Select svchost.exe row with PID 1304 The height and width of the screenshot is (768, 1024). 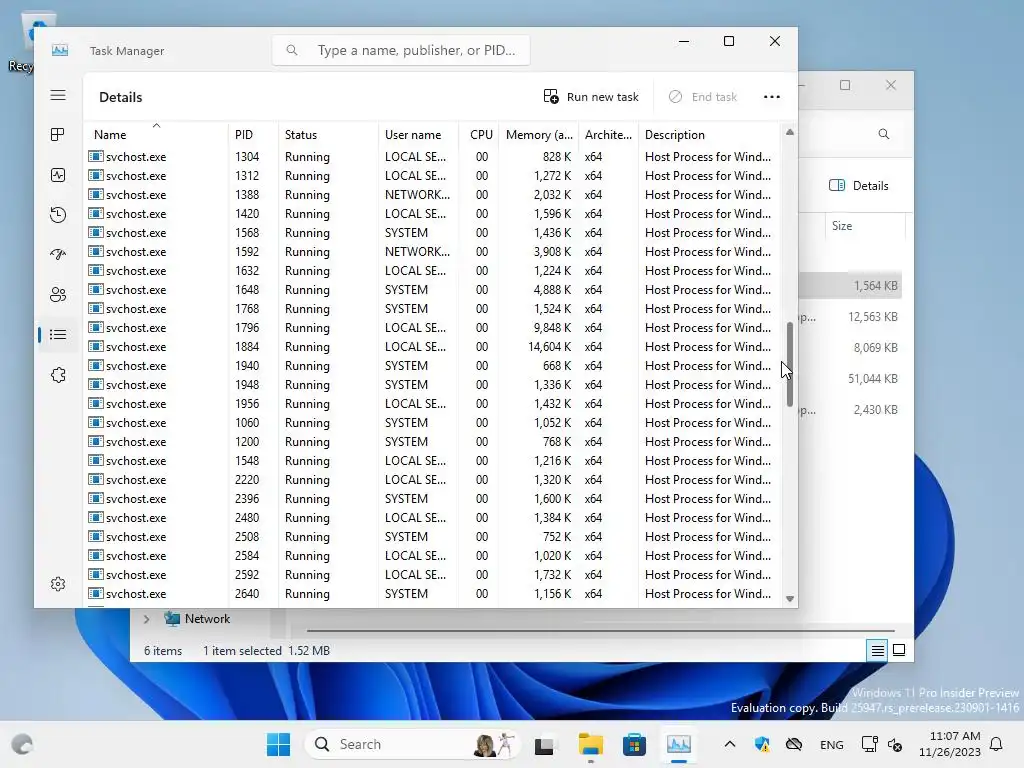434,157
